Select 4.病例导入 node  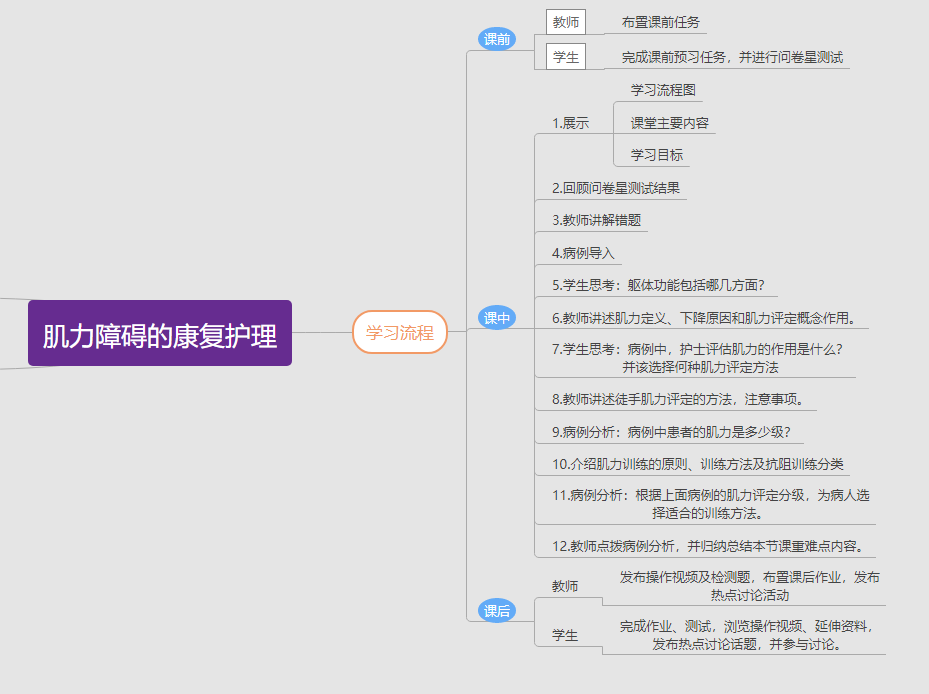coord(583,253)
